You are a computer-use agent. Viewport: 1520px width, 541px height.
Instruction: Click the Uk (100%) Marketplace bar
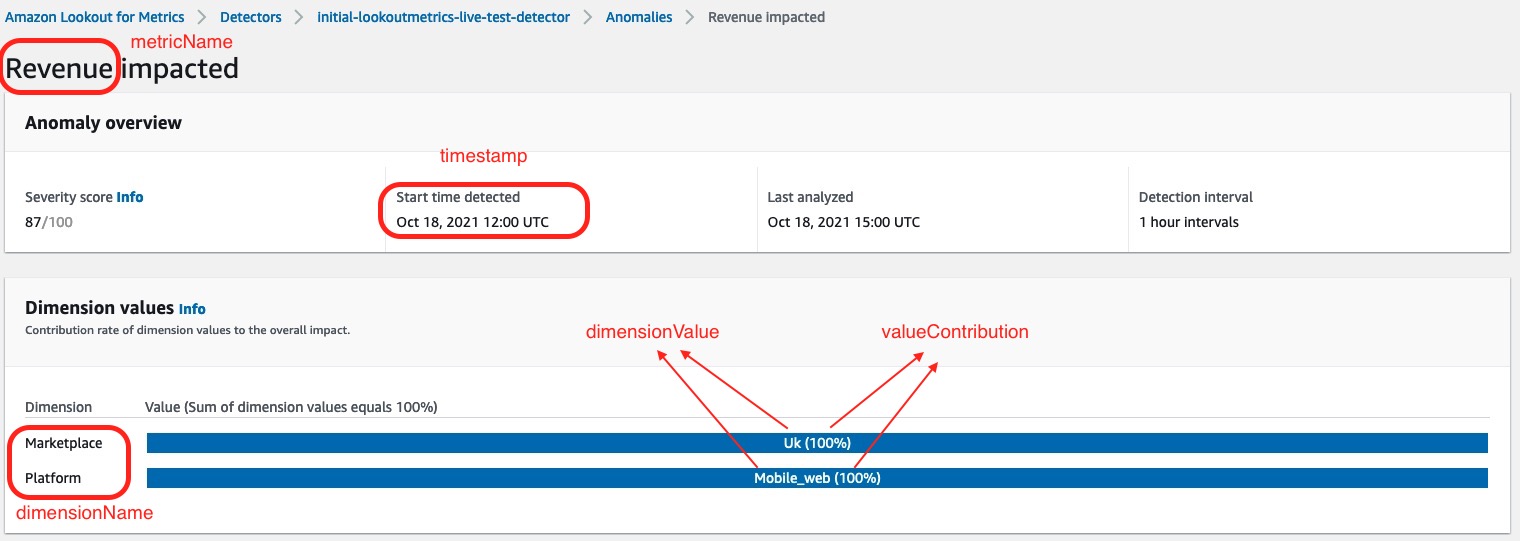pos(817,443)
